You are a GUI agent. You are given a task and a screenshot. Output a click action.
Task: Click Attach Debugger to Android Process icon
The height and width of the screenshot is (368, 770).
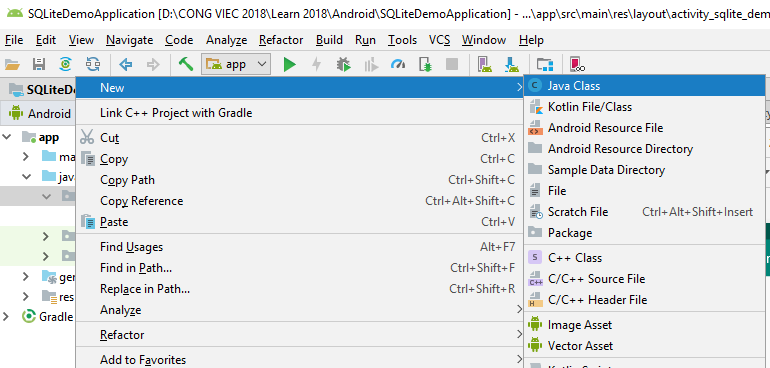425,64
